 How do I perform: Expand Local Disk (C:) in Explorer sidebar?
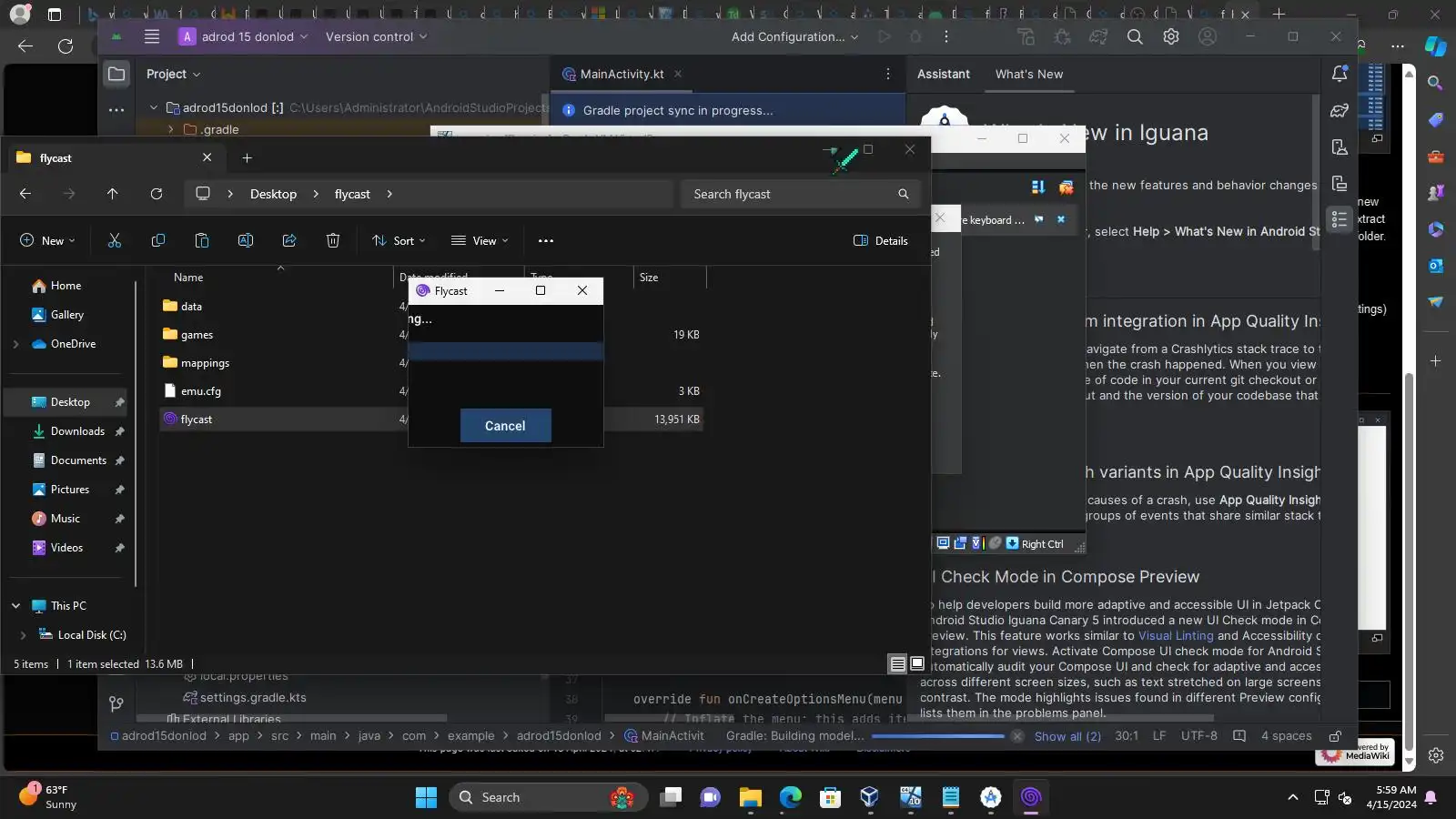[23, 635]
